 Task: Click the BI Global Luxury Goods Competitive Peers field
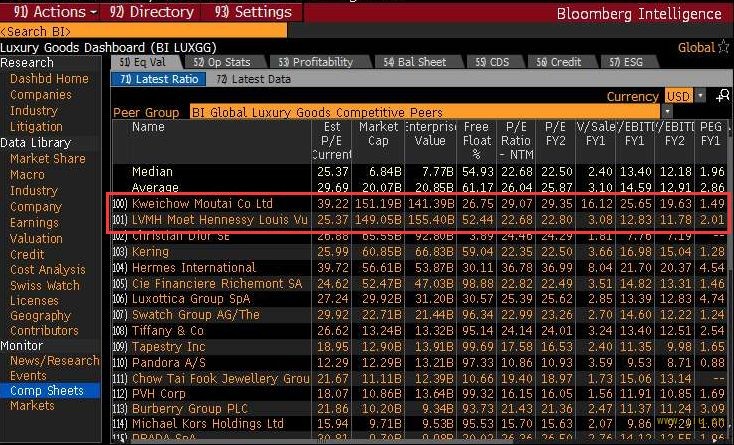point(425,112)
